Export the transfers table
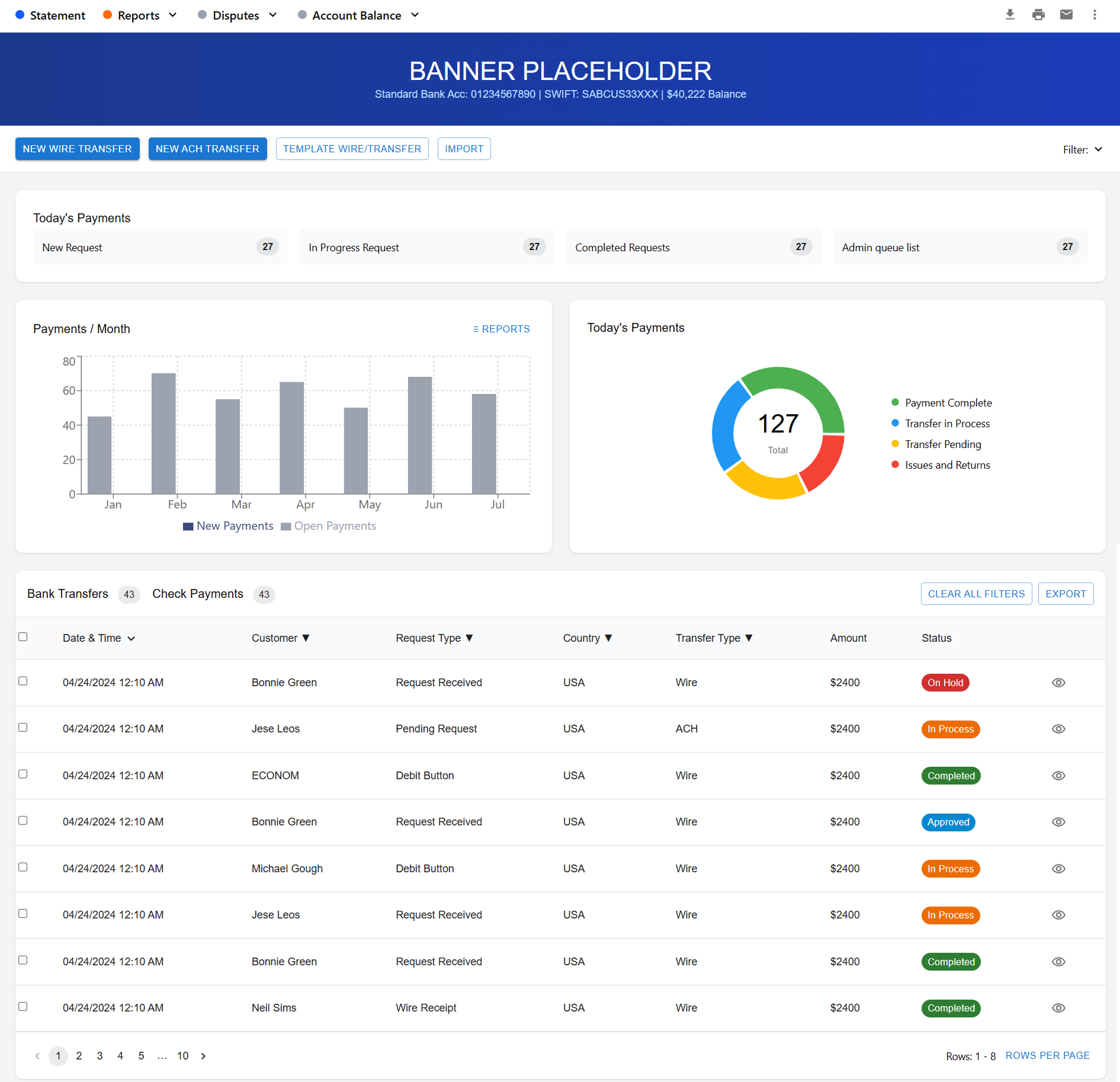This screenshot has width=1120, height=1082. click(1066, 594)
